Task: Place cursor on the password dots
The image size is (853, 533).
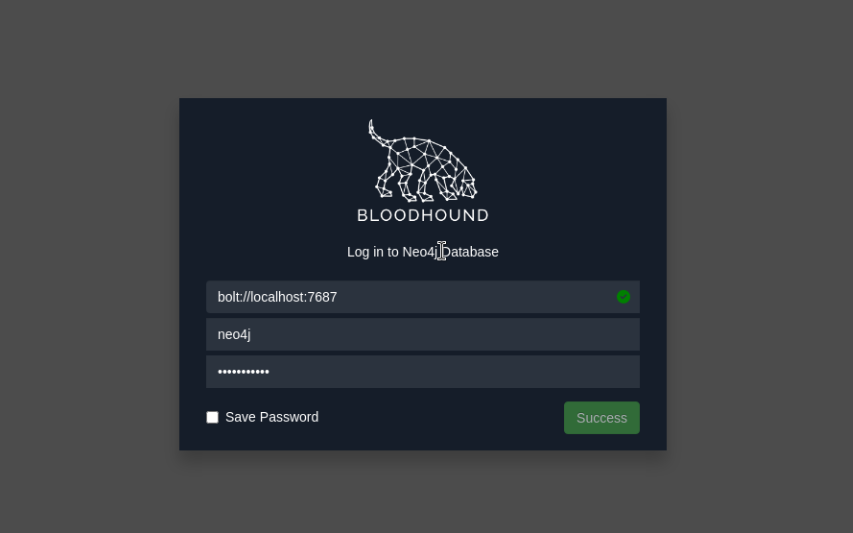Action: click(243, 372)
